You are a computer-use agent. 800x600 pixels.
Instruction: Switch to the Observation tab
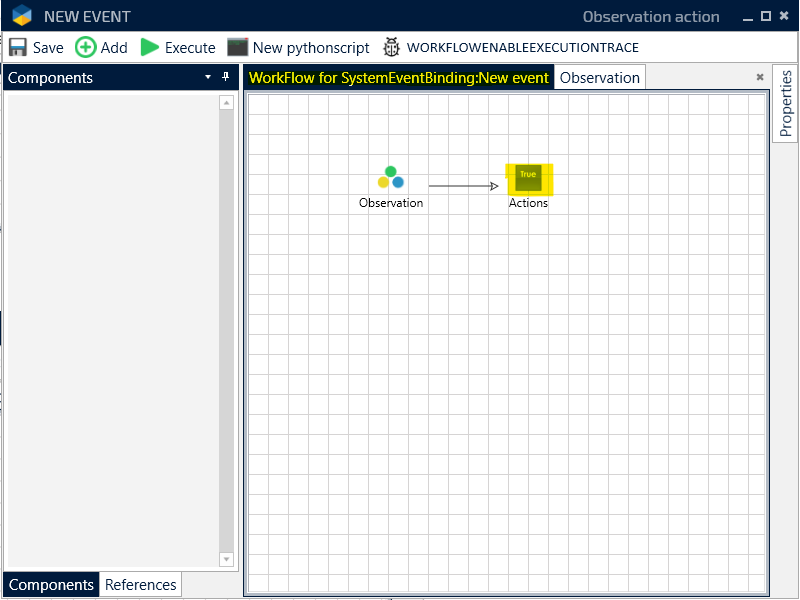click(x=599, y=78)
